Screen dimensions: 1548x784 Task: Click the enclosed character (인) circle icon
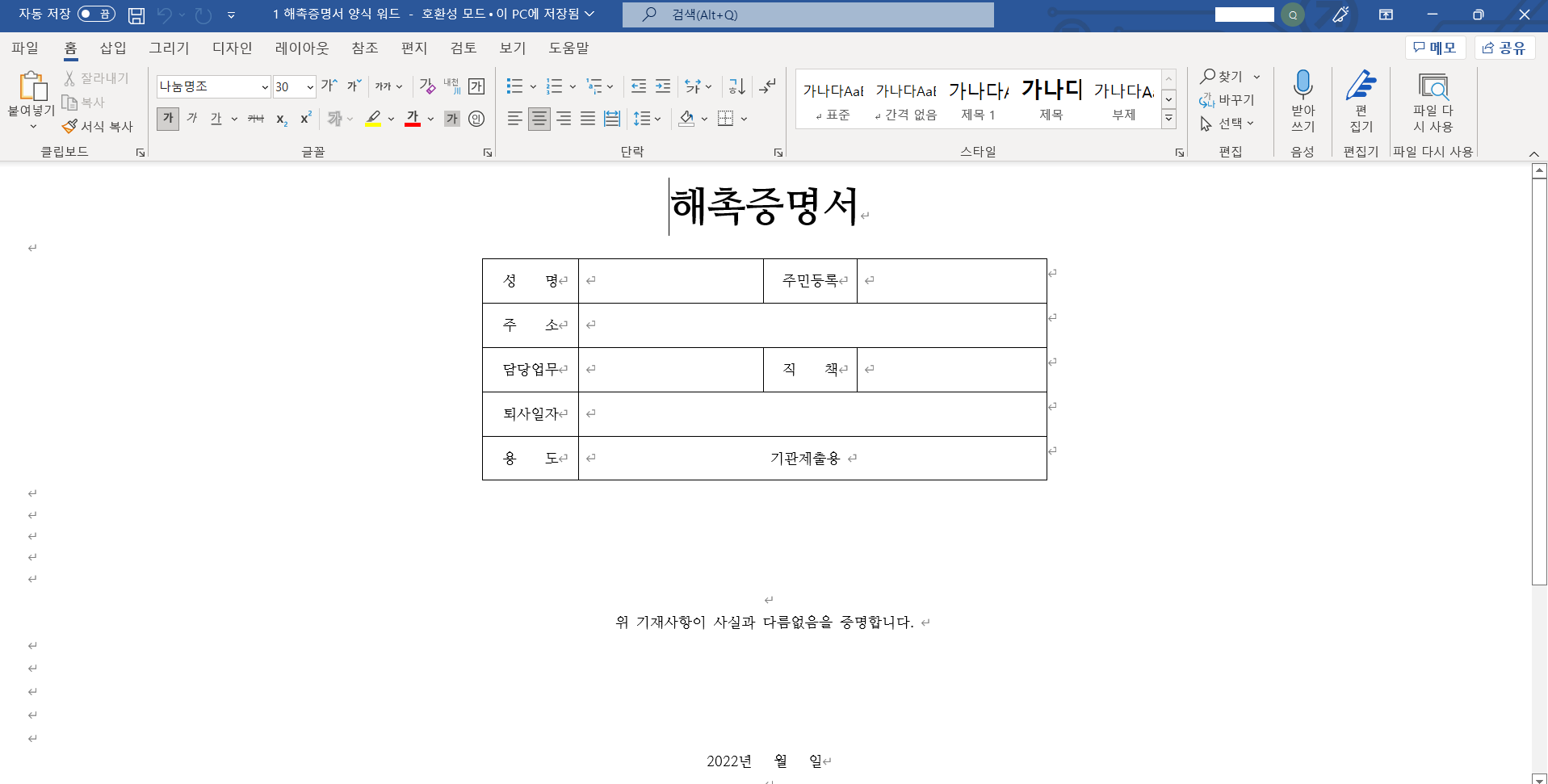click(476, 119)
